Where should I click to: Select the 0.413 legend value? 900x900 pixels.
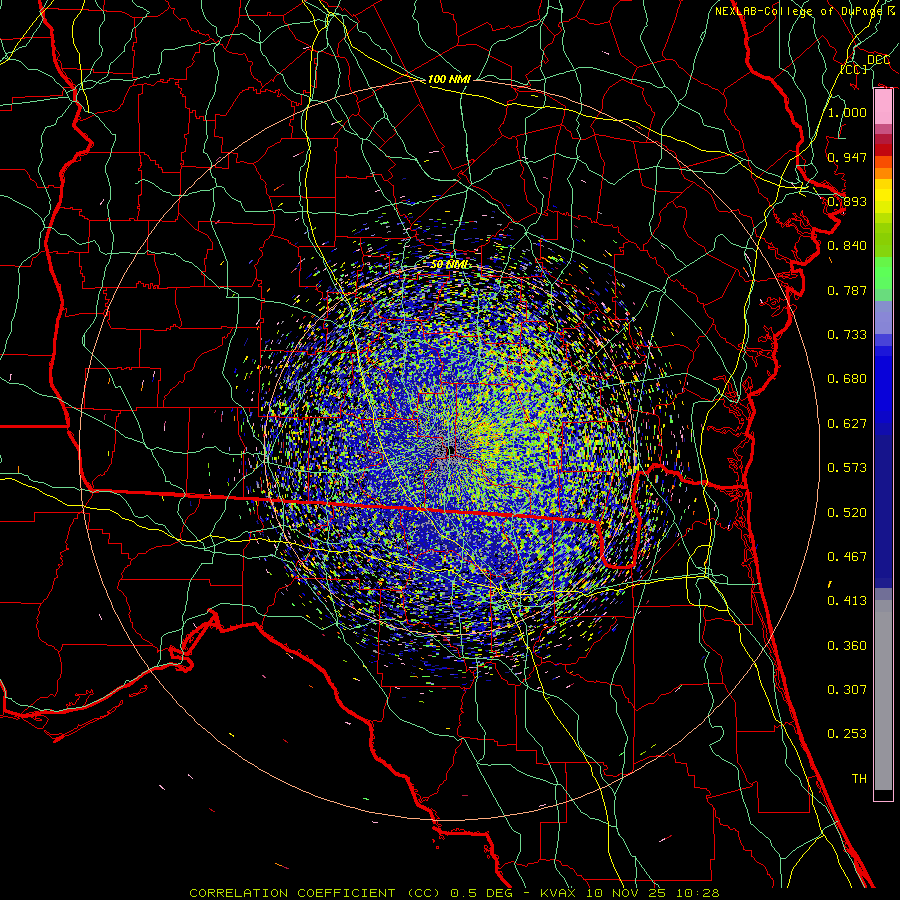[847, 601]
